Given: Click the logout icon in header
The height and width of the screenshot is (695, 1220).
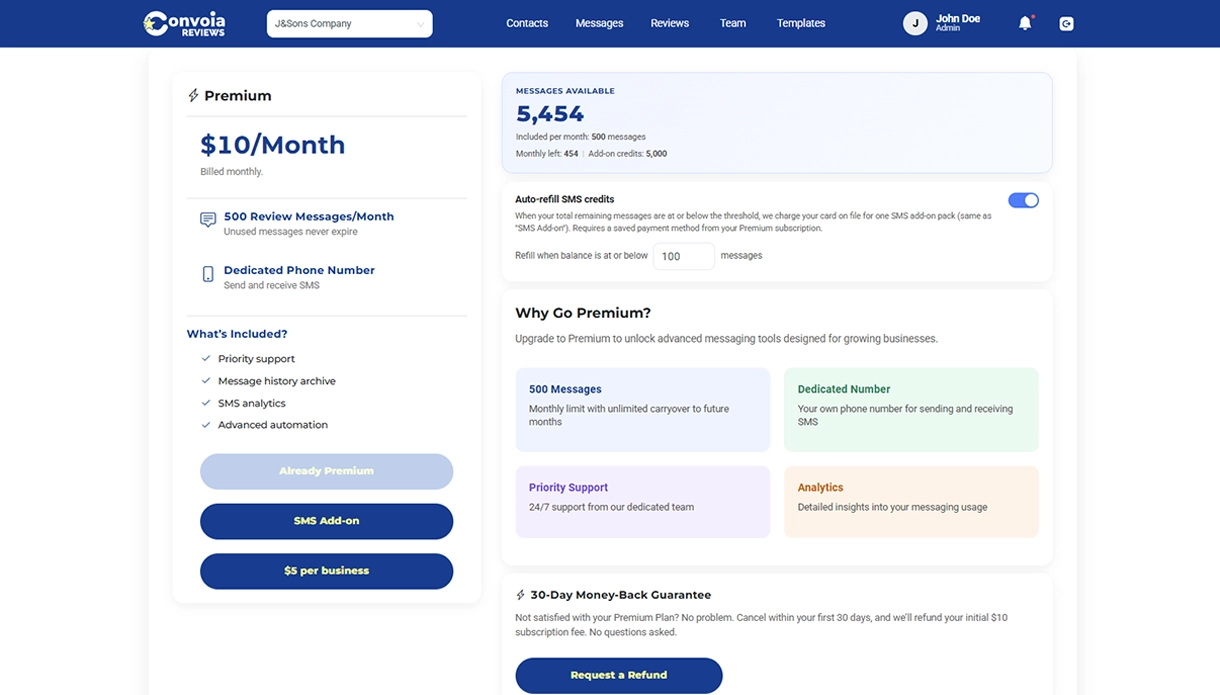Looking at the screenshot, I should tap(1066, 23).
